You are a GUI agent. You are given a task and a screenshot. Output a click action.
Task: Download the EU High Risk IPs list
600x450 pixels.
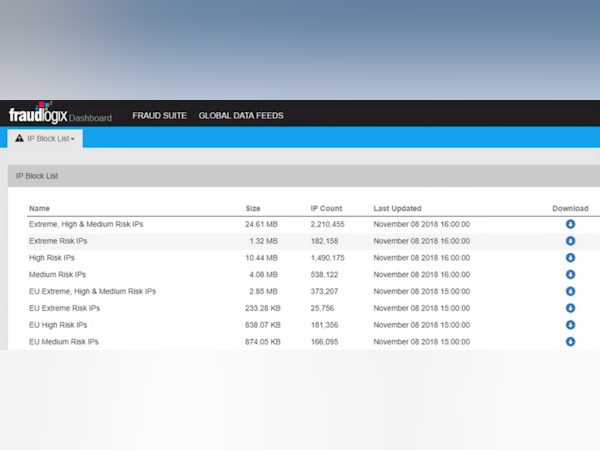point(570,325)
